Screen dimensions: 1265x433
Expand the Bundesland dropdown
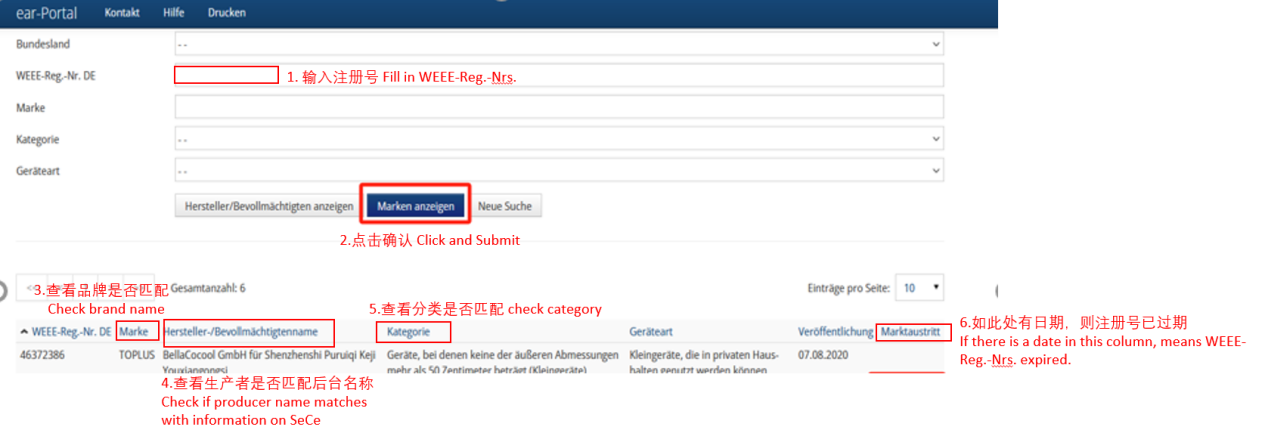(x=558, y=44)
